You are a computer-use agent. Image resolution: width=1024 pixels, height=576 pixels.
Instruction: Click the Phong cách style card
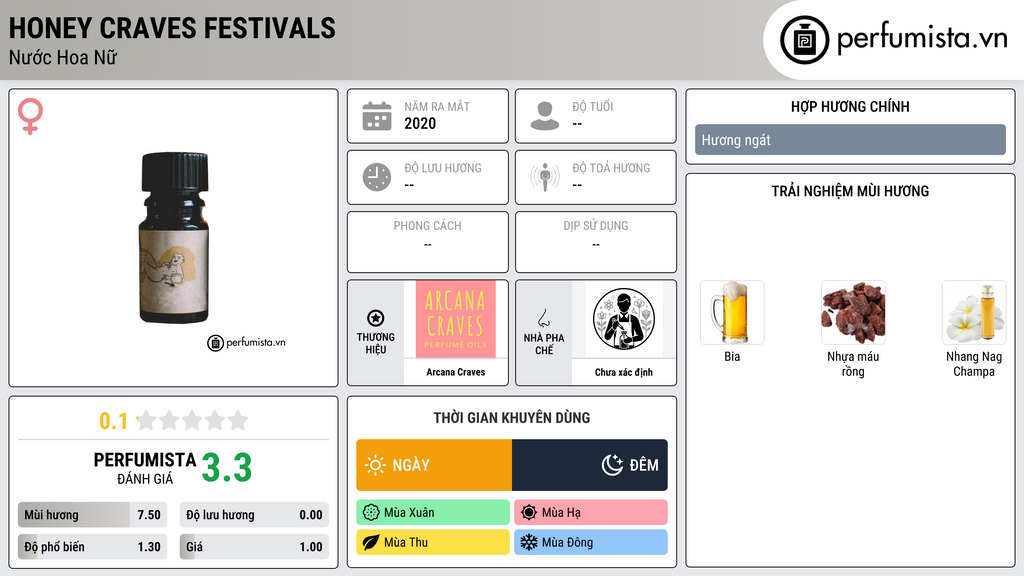coord(428,242)
